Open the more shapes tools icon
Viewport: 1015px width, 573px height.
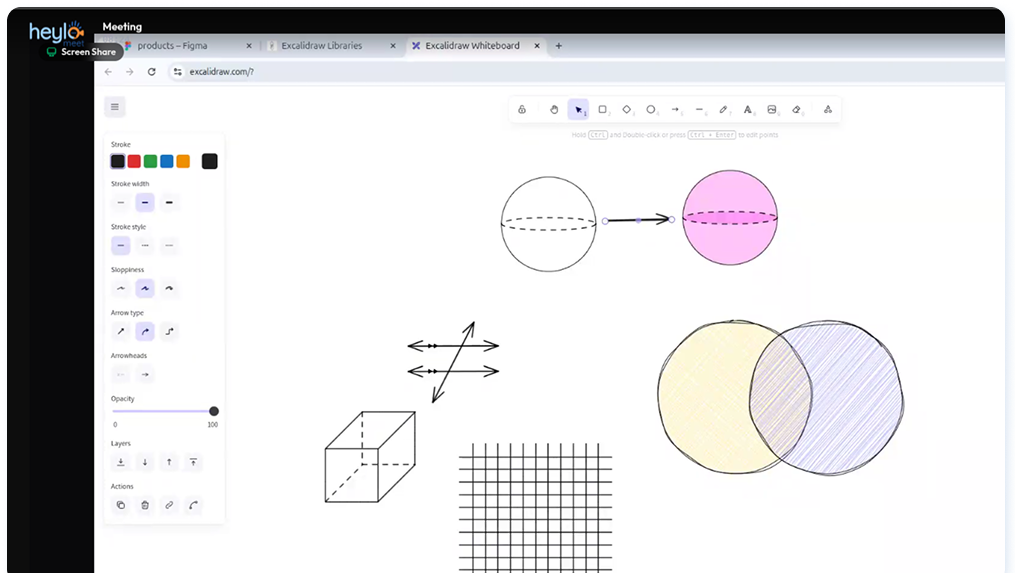tap(828, 109)
